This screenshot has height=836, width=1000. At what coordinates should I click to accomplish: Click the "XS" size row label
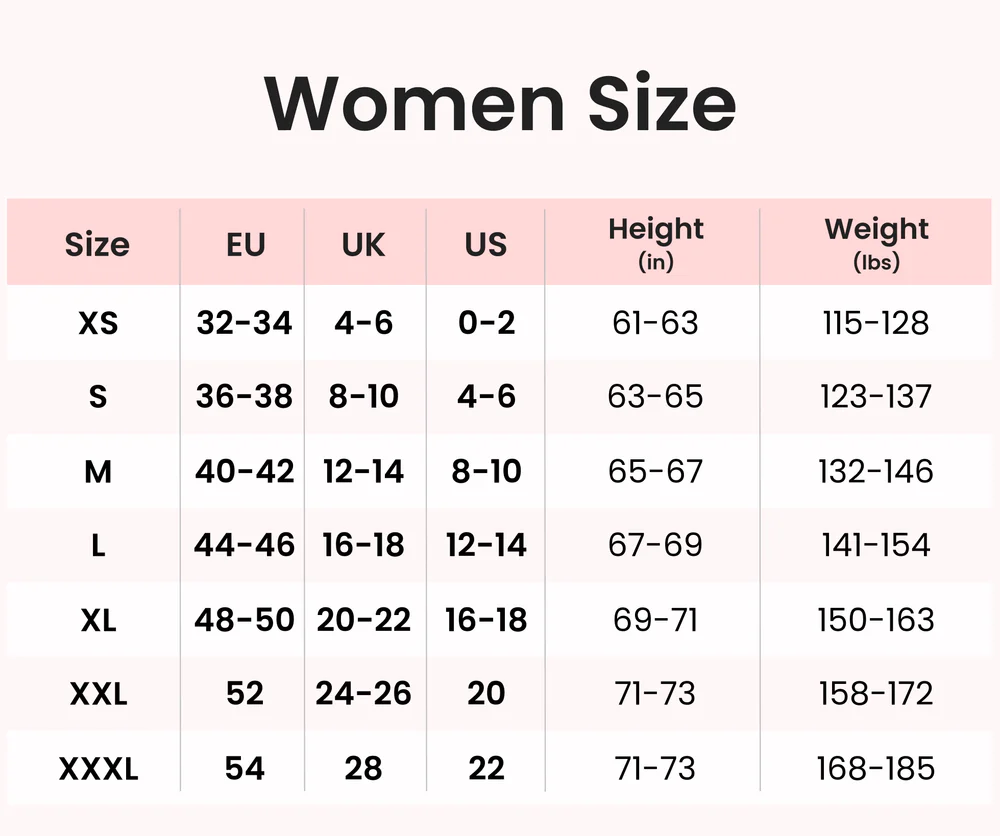98,323
